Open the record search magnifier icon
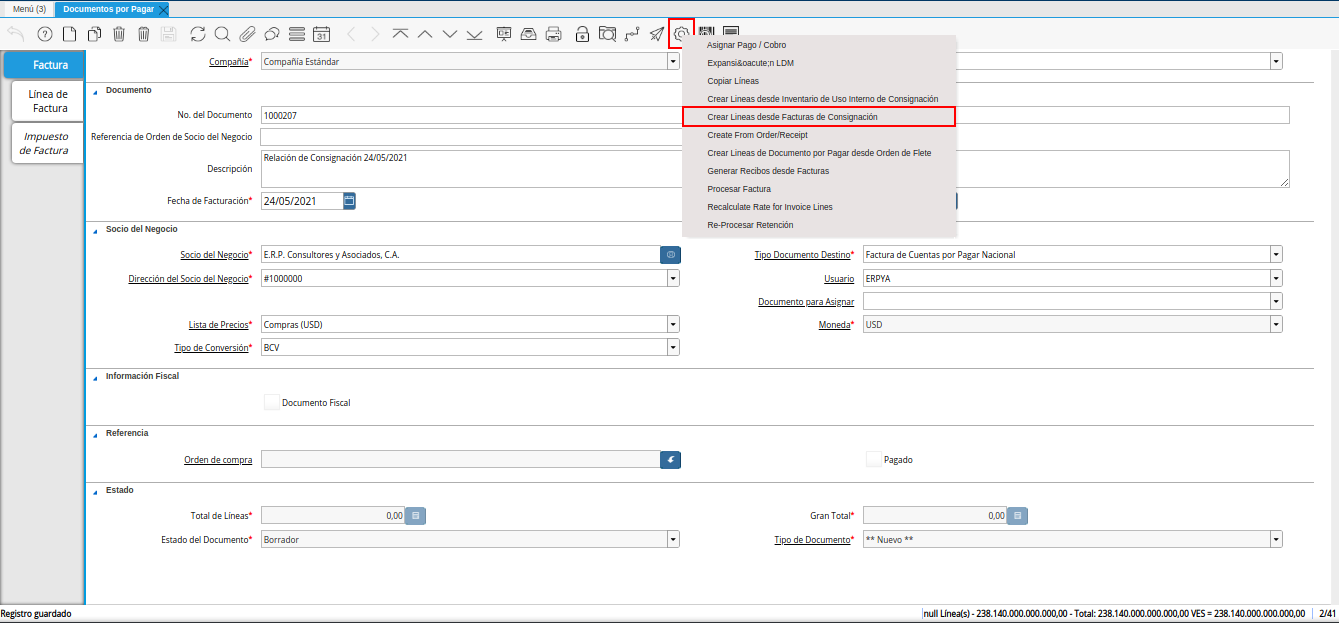The height and width of the screenshot is (623, 1339). pos(222,34)
